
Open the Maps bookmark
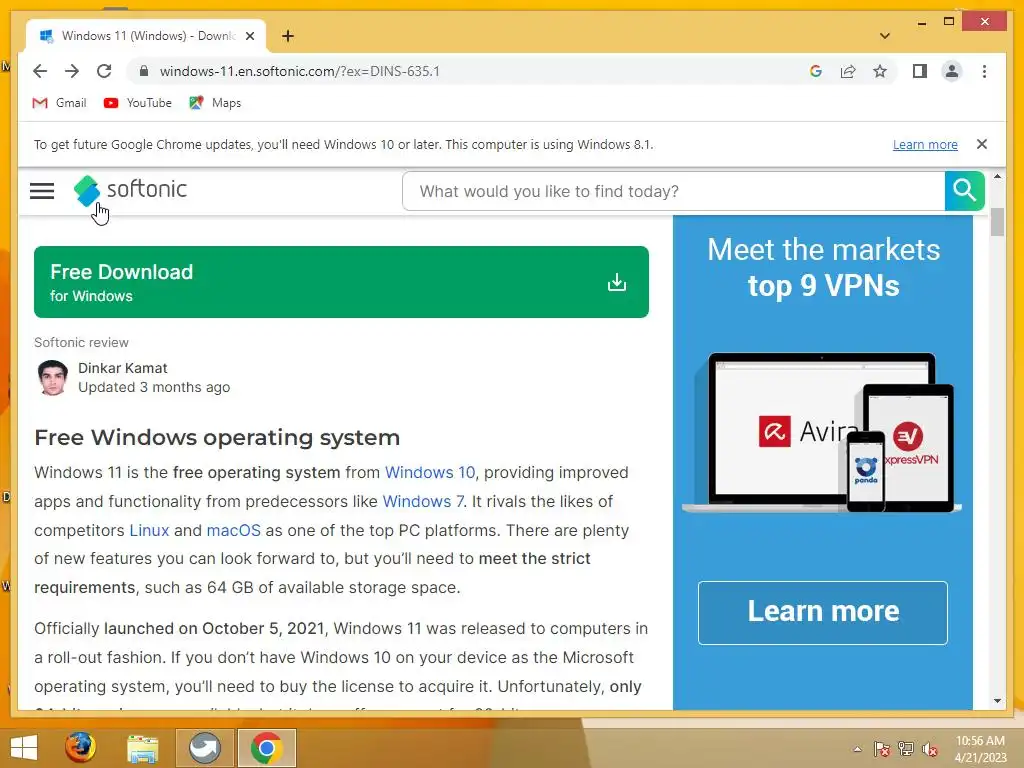point(215,103)
